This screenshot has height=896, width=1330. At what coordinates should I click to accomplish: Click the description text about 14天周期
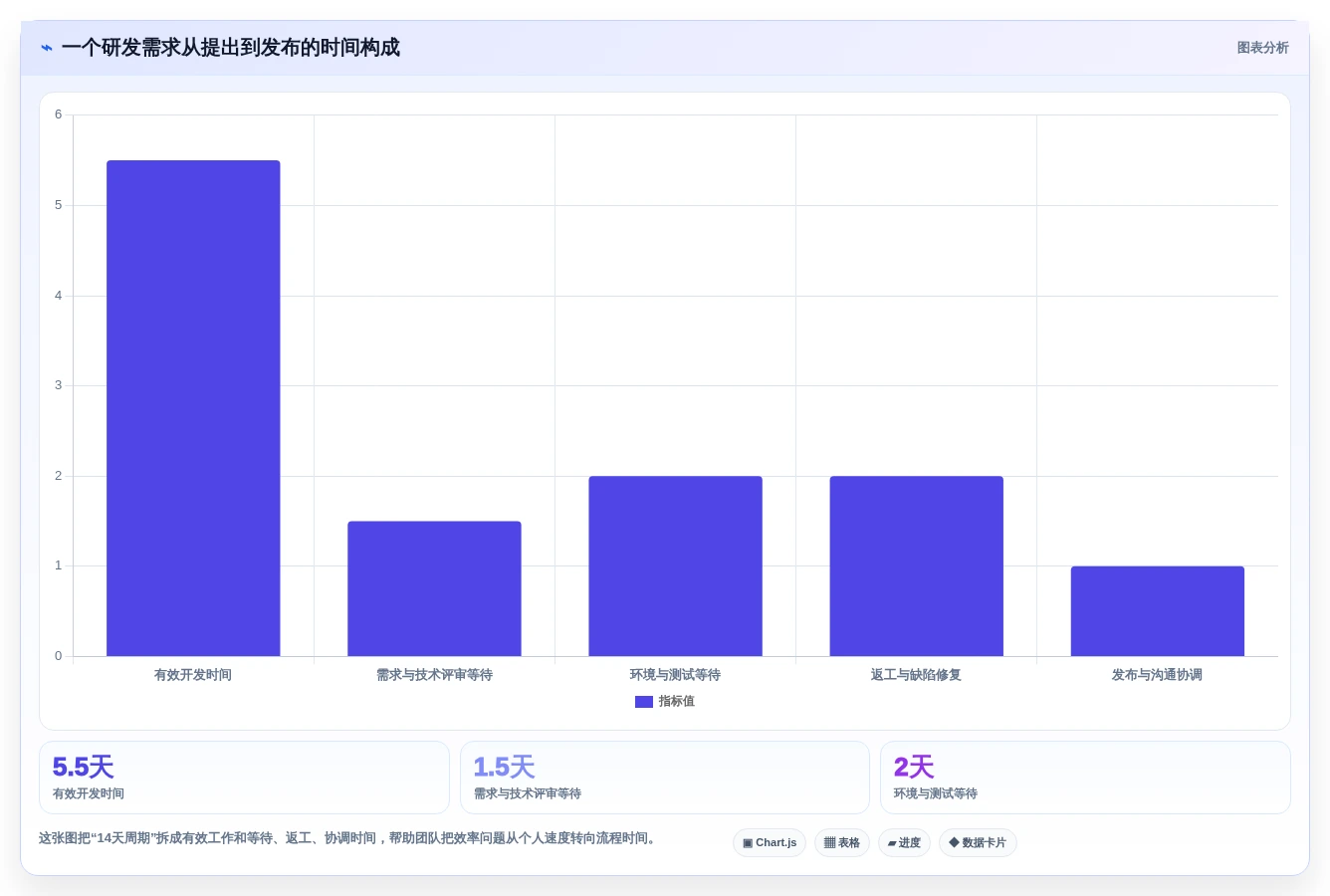coord(349,838)
